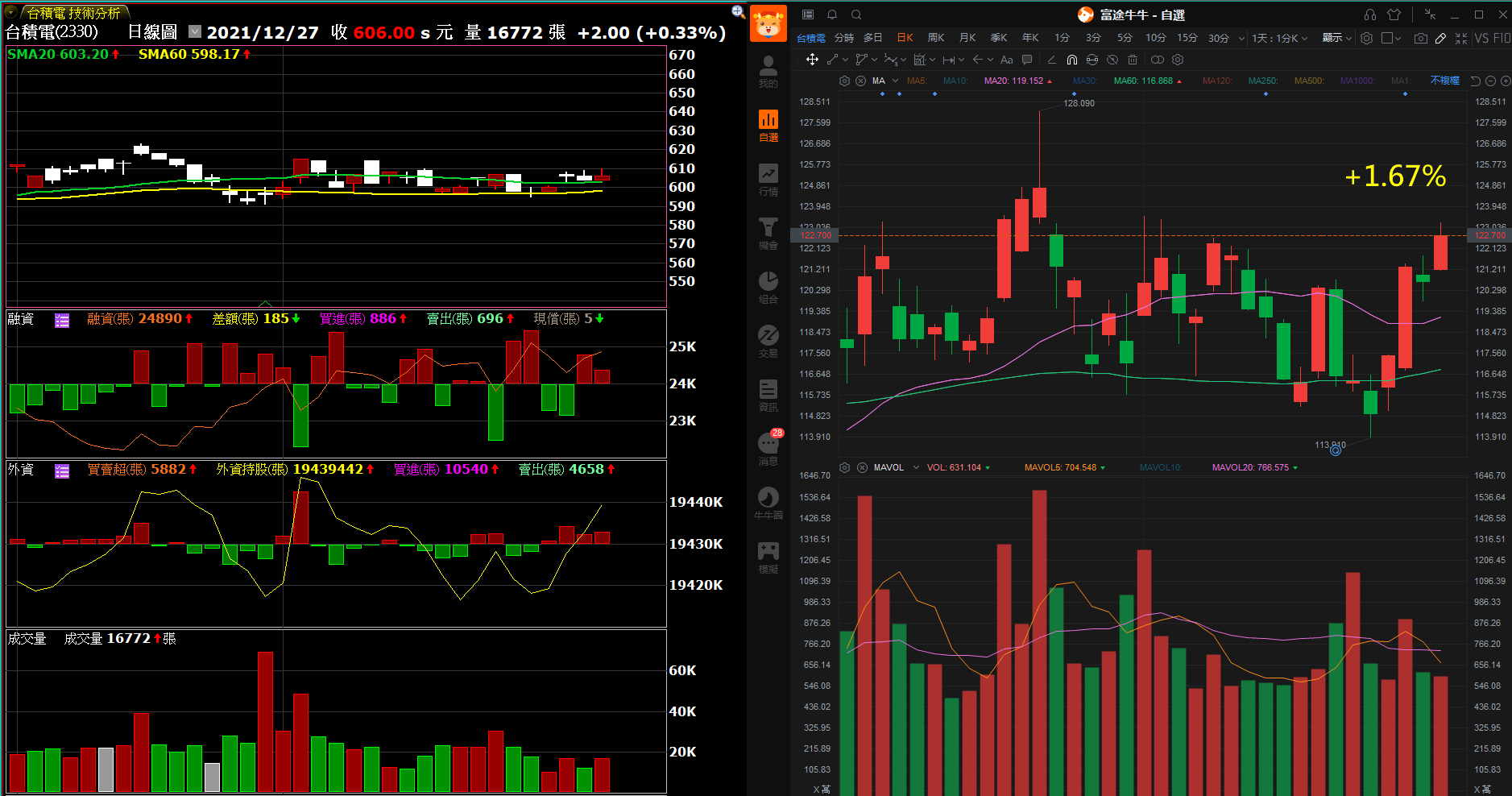This screenshot has height=796, width=1512.
Task: Toggle the lock drawings icon
Action: (x=1092, y=60)
